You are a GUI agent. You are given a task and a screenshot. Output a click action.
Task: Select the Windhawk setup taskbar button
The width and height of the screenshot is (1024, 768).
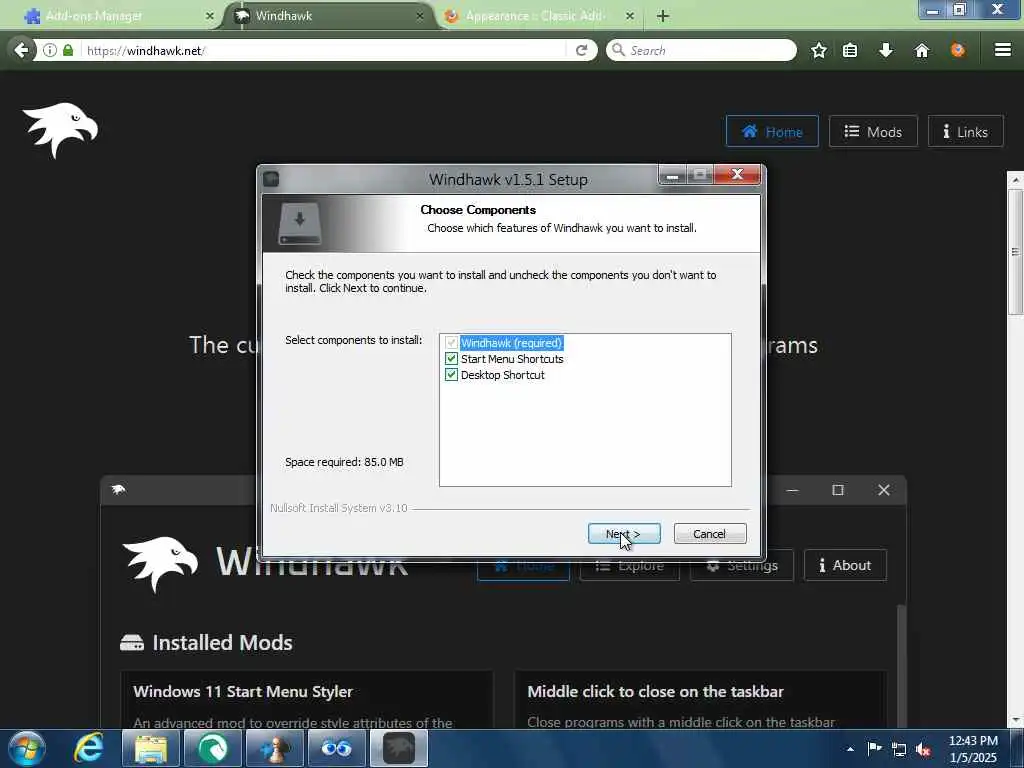coord(399,748)
